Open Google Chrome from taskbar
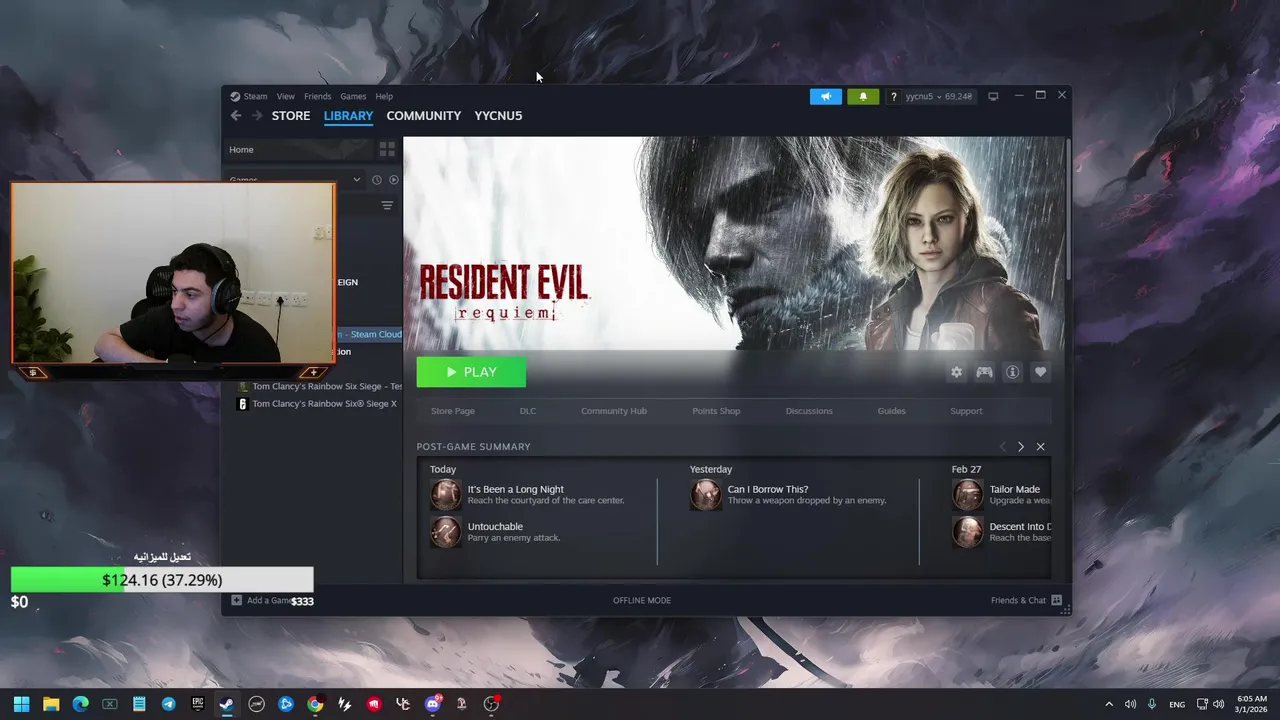The height and width of the screenshot is (720, 1280). point(315,704)
